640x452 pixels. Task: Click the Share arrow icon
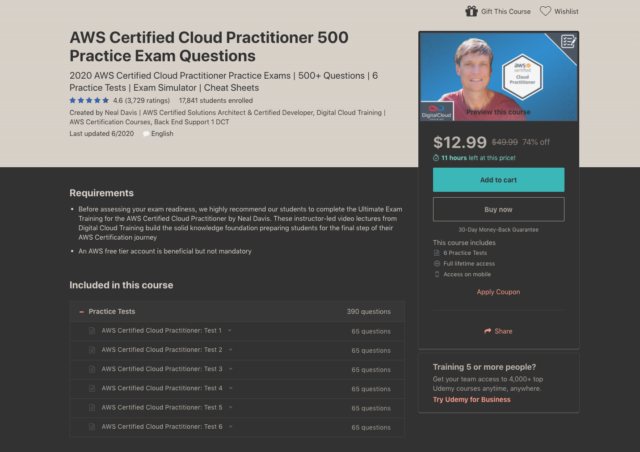[488, 331]
